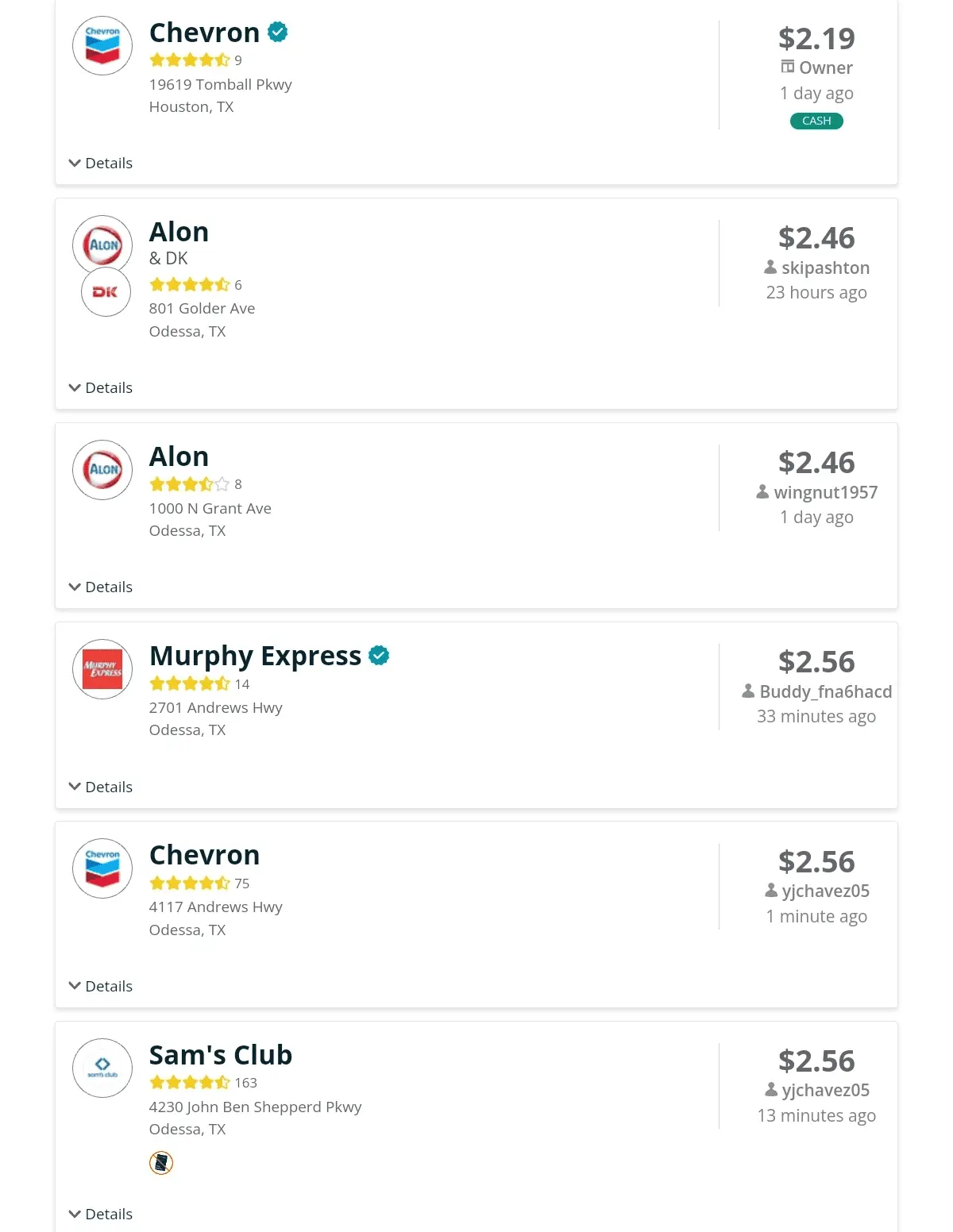Screen dimensions: 953x1232
Task: Open the Murphy Express station name link
Action: coord(255,656)
